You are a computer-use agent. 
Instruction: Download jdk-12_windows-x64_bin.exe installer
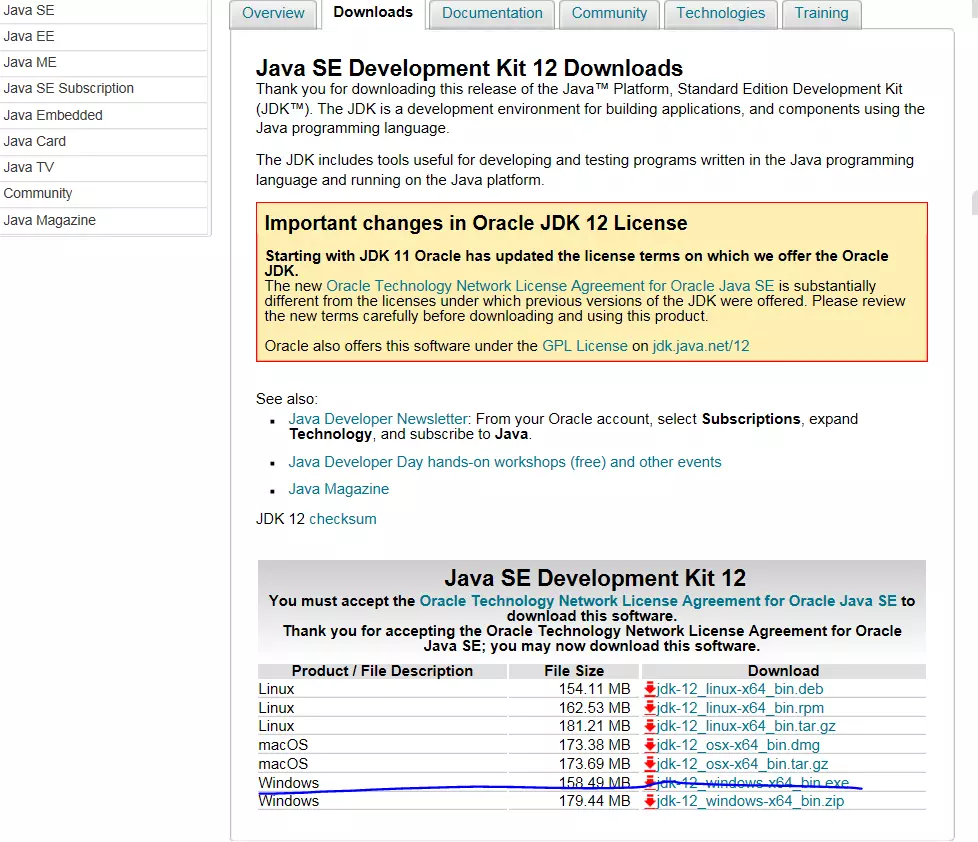tap(753, 782)
